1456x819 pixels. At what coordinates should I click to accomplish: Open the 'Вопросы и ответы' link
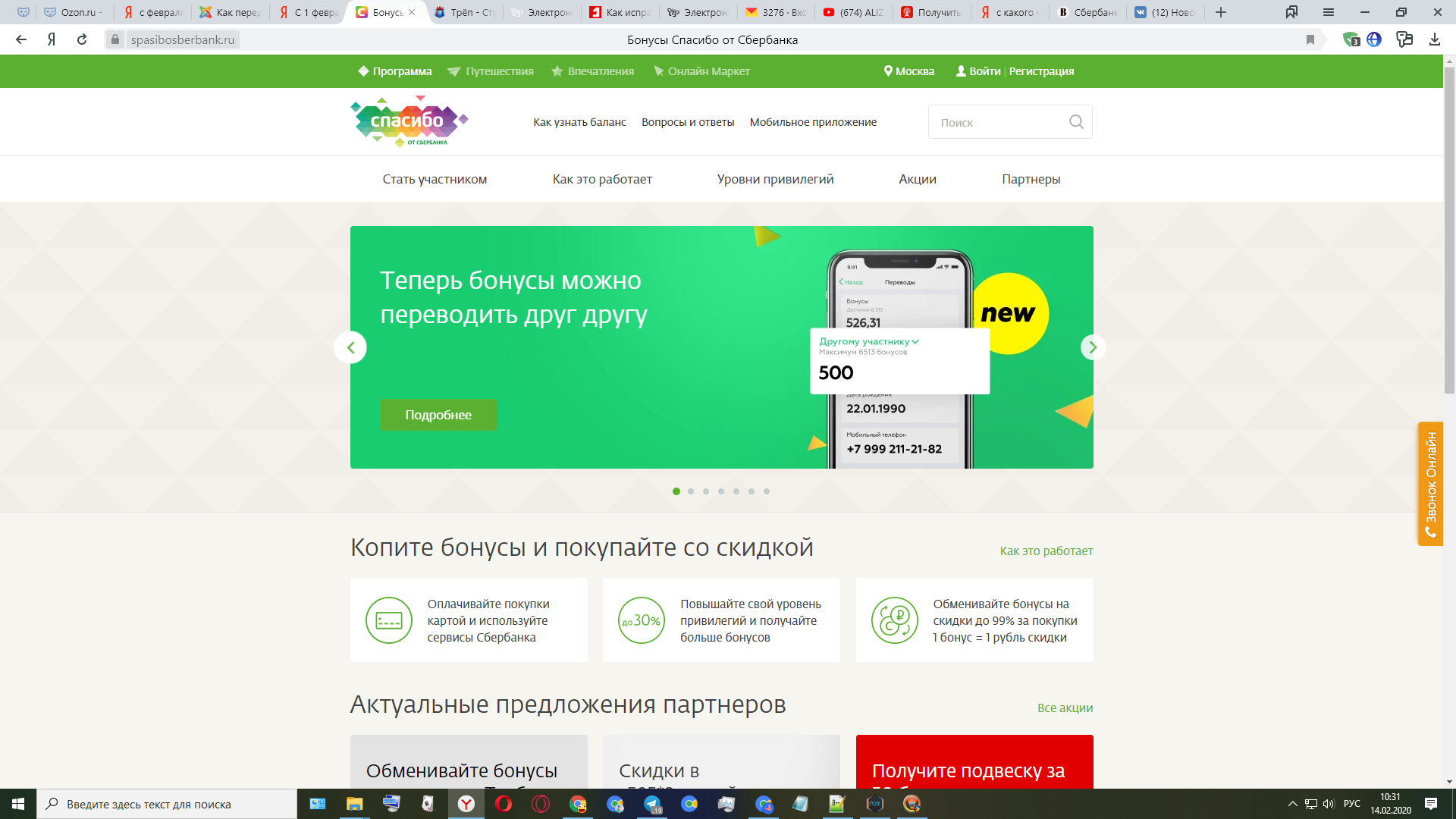688,122
